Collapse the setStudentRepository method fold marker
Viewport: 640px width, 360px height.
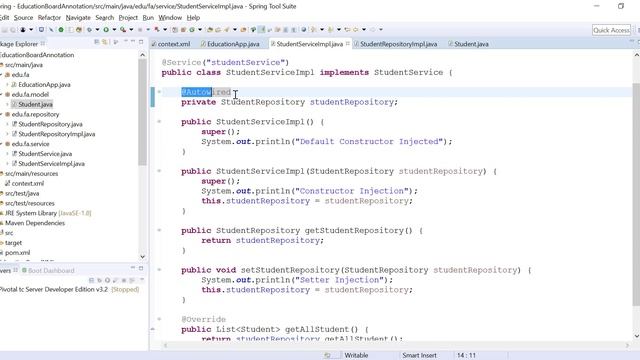pos(159,270)
